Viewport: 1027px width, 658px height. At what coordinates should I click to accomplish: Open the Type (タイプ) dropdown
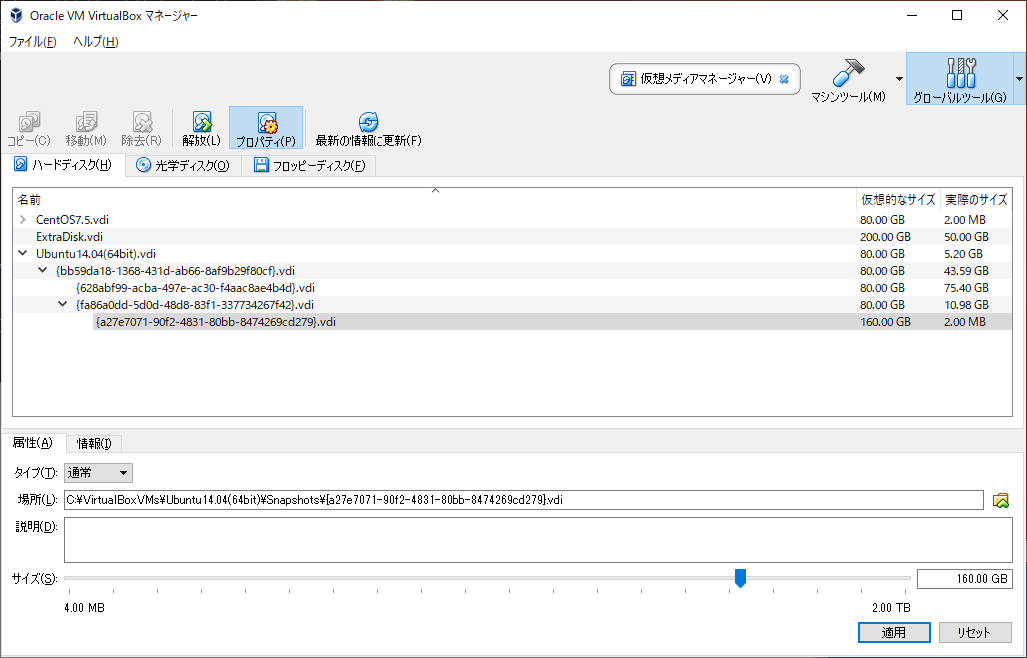[98, 473]
